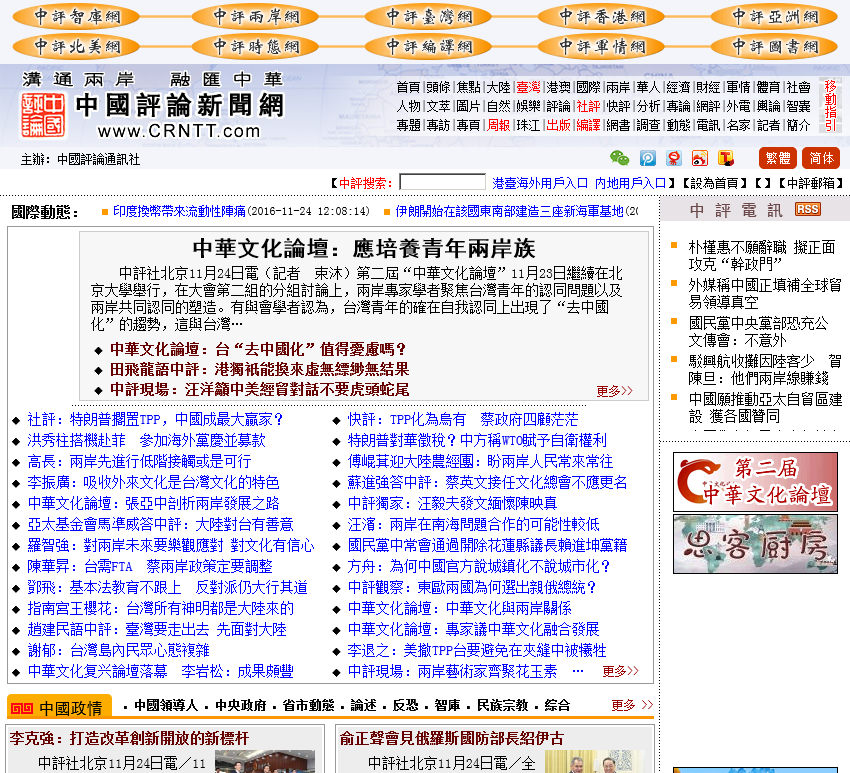Select 臺灣 in the navigation menu
Screen dimensions: 850x773
pyautogui.click(x=528, y=87)
